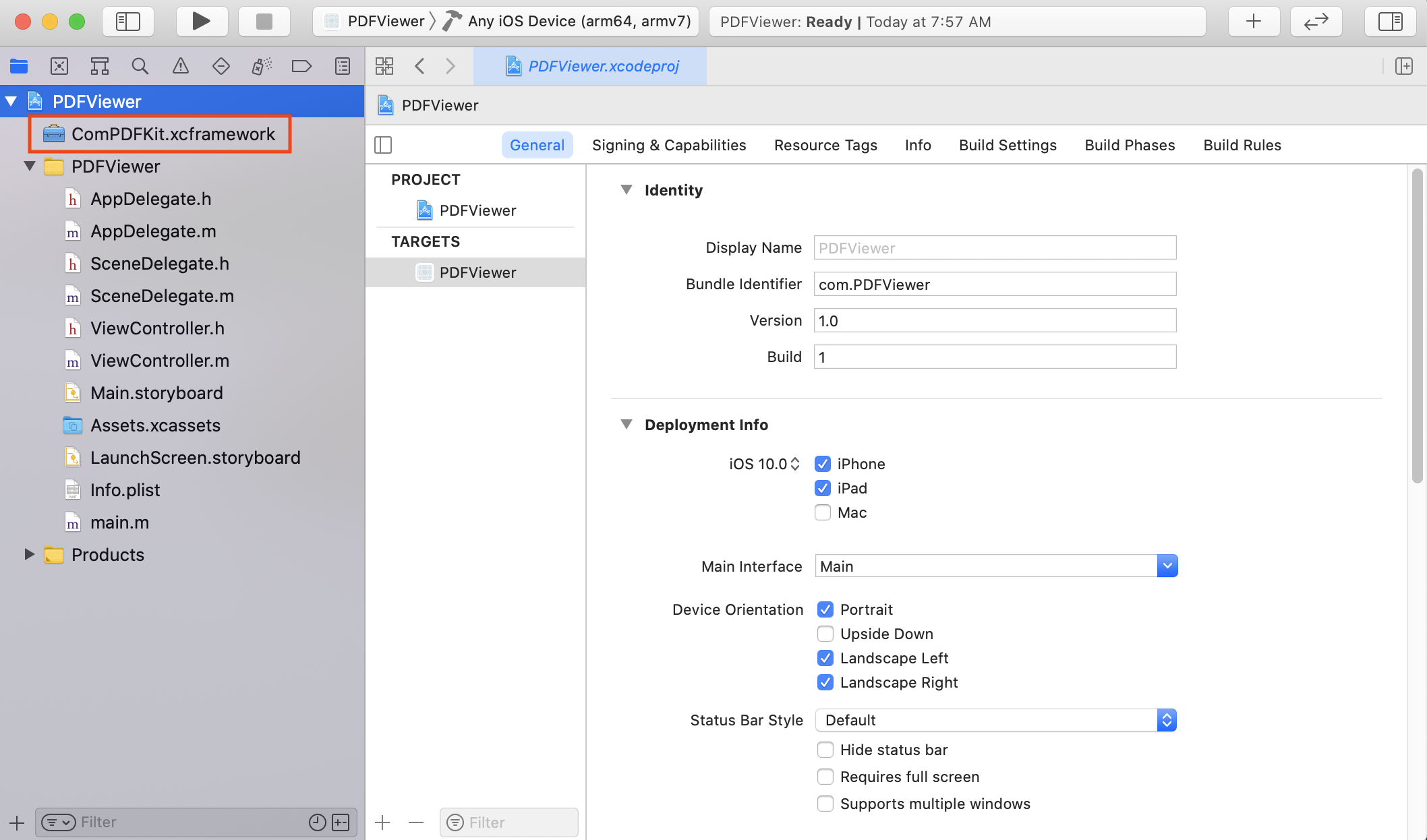
Task: Click the Bundle Identifier text field
Action: (994, 284)
